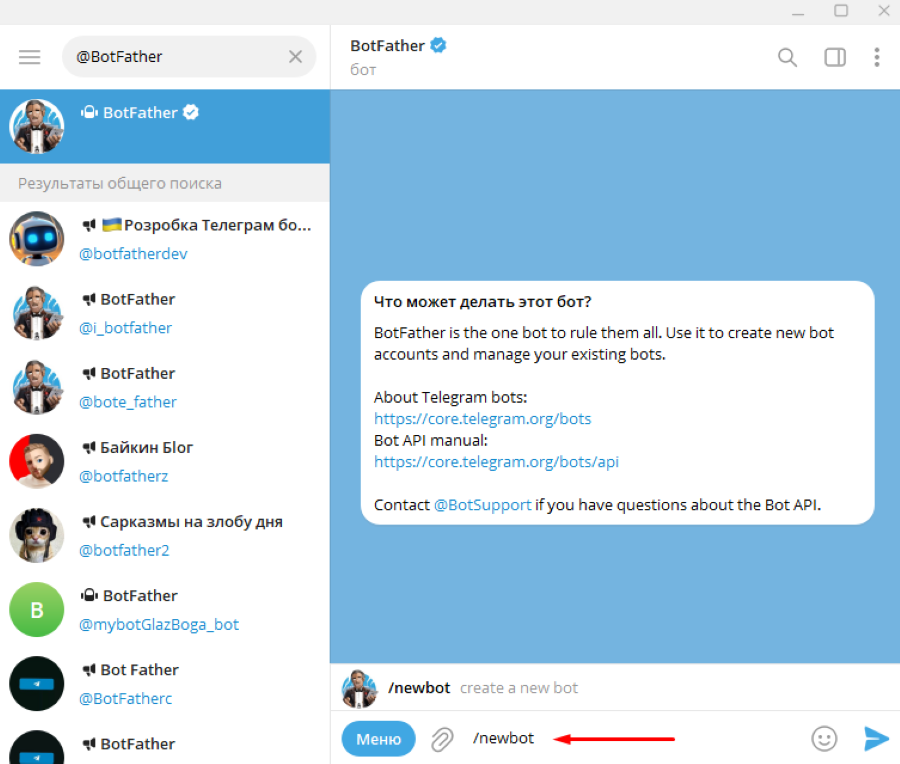
Task: Click the Результаты общего поиска heading
Action: 119,183
